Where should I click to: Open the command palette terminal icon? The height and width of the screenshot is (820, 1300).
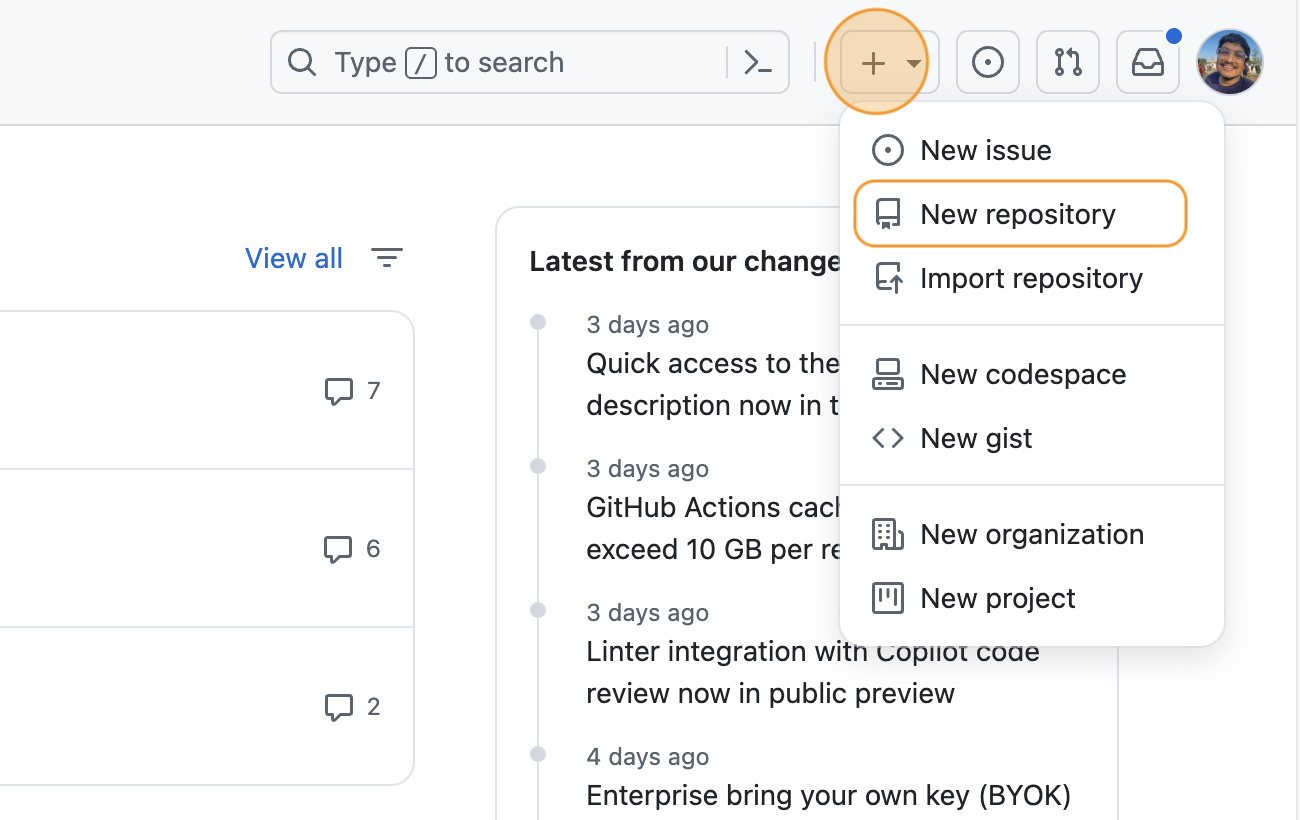tap(757, 61)
